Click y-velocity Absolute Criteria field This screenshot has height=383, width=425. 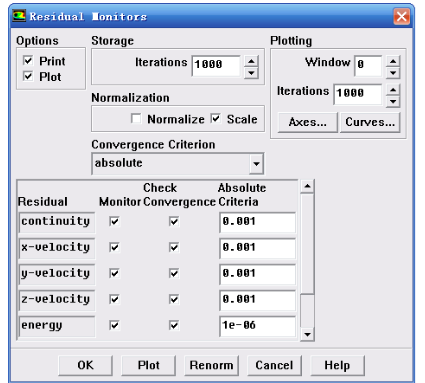pos(257,274)
